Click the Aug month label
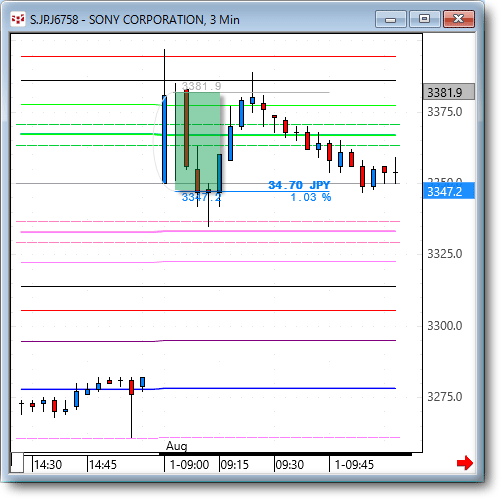 177,446
